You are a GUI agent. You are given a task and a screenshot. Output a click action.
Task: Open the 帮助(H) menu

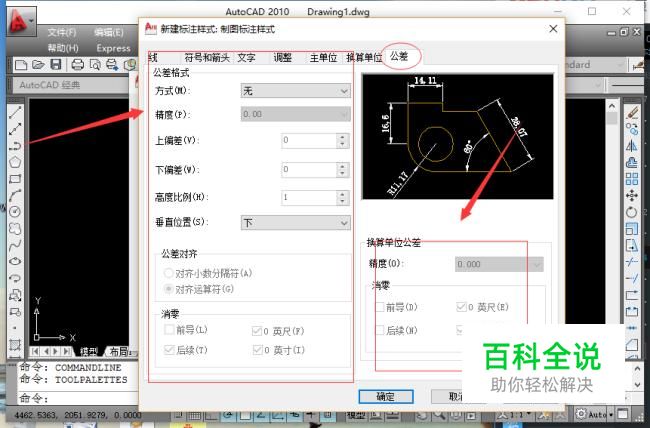click(x=63, y=48)
